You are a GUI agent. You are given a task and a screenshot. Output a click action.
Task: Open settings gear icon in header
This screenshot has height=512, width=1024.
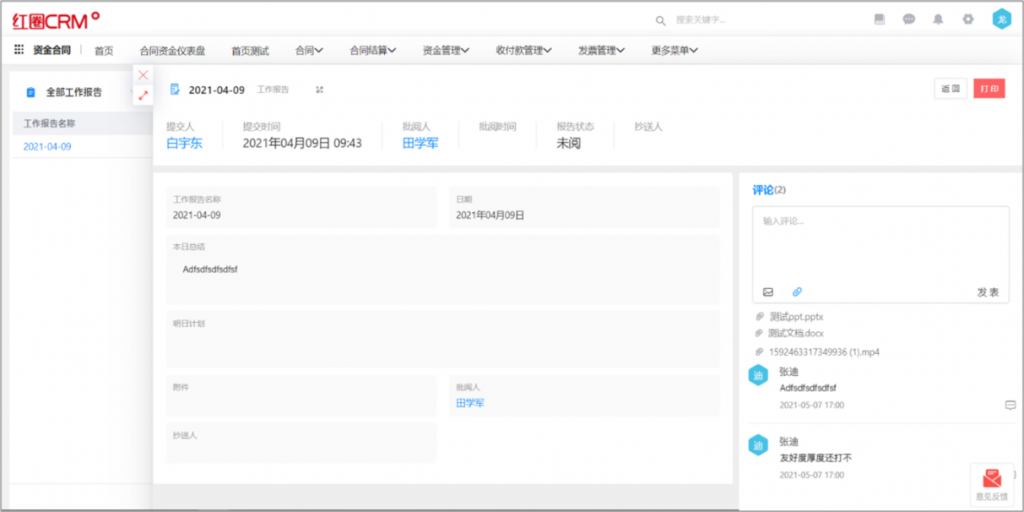967,19
